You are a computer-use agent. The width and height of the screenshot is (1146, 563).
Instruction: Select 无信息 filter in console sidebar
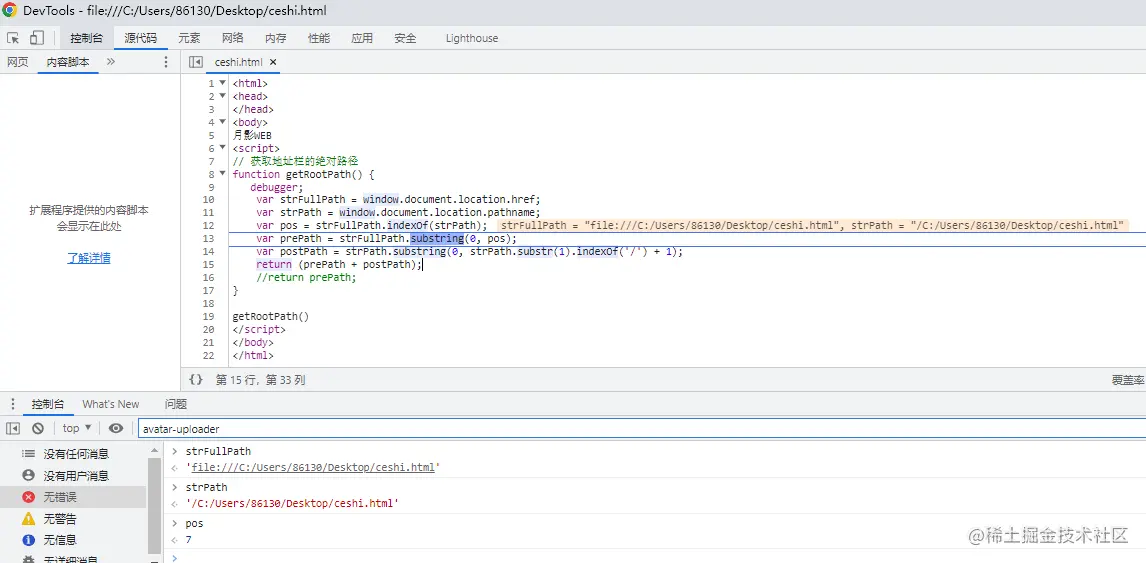click(x=73, y=540)
